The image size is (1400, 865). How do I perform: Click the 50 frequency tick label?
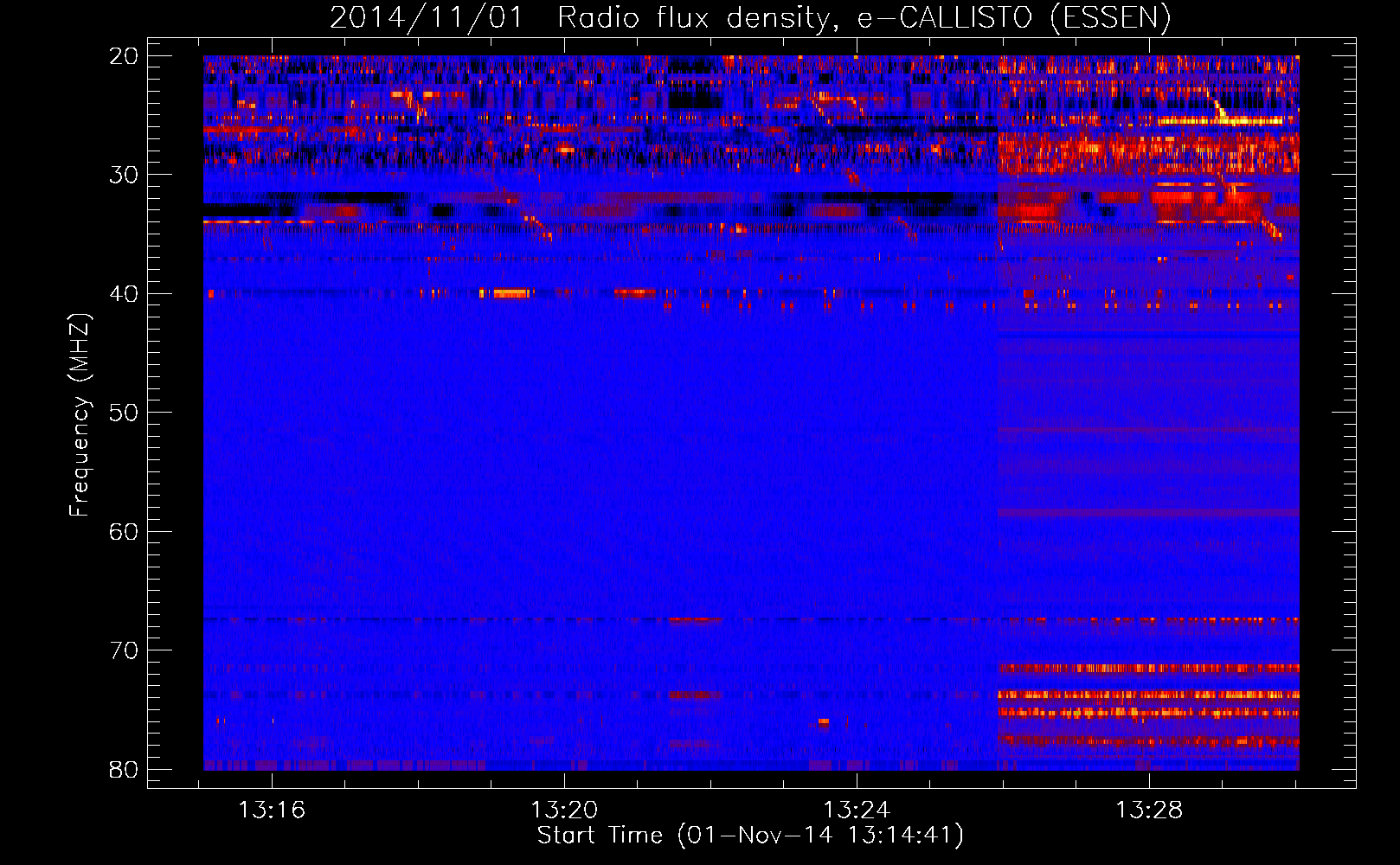point(124,413)
